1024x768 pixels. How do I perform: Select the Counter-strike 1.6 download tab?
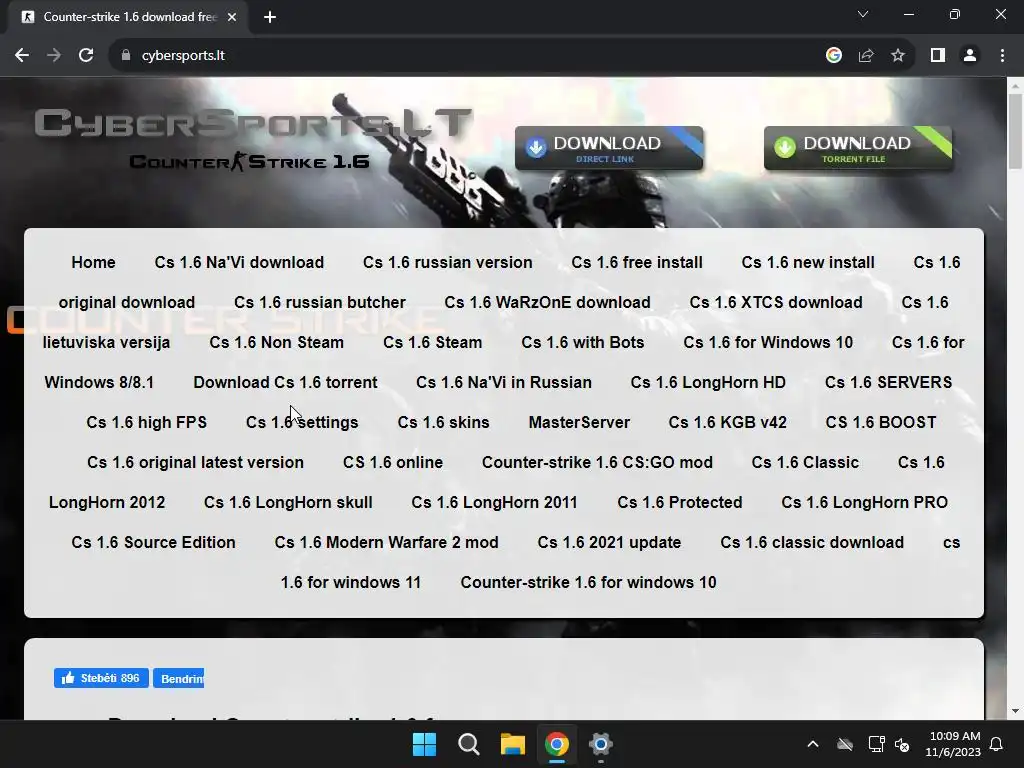tap(128, 17)
